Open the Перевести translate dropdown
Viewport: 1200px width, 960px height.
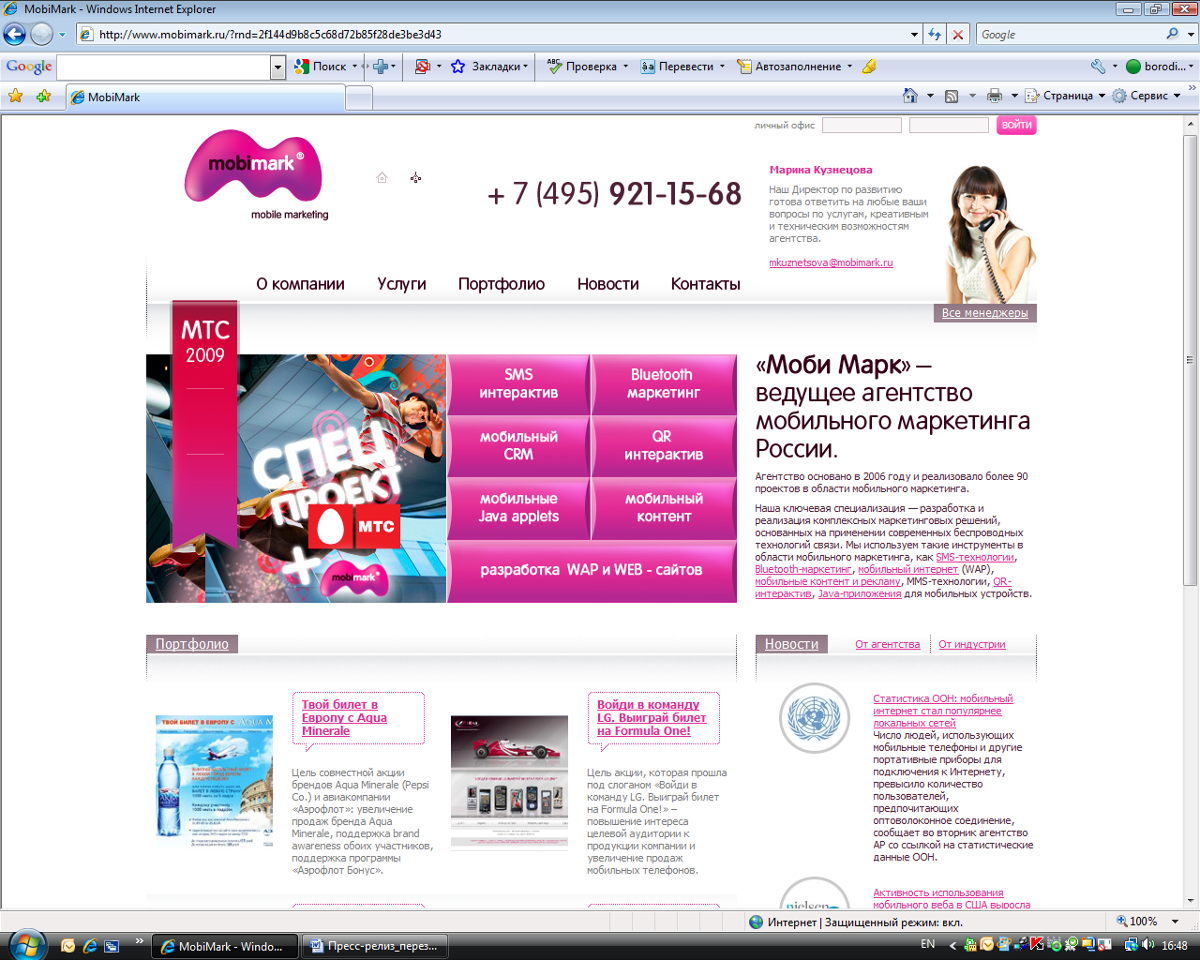coord(683,66)
